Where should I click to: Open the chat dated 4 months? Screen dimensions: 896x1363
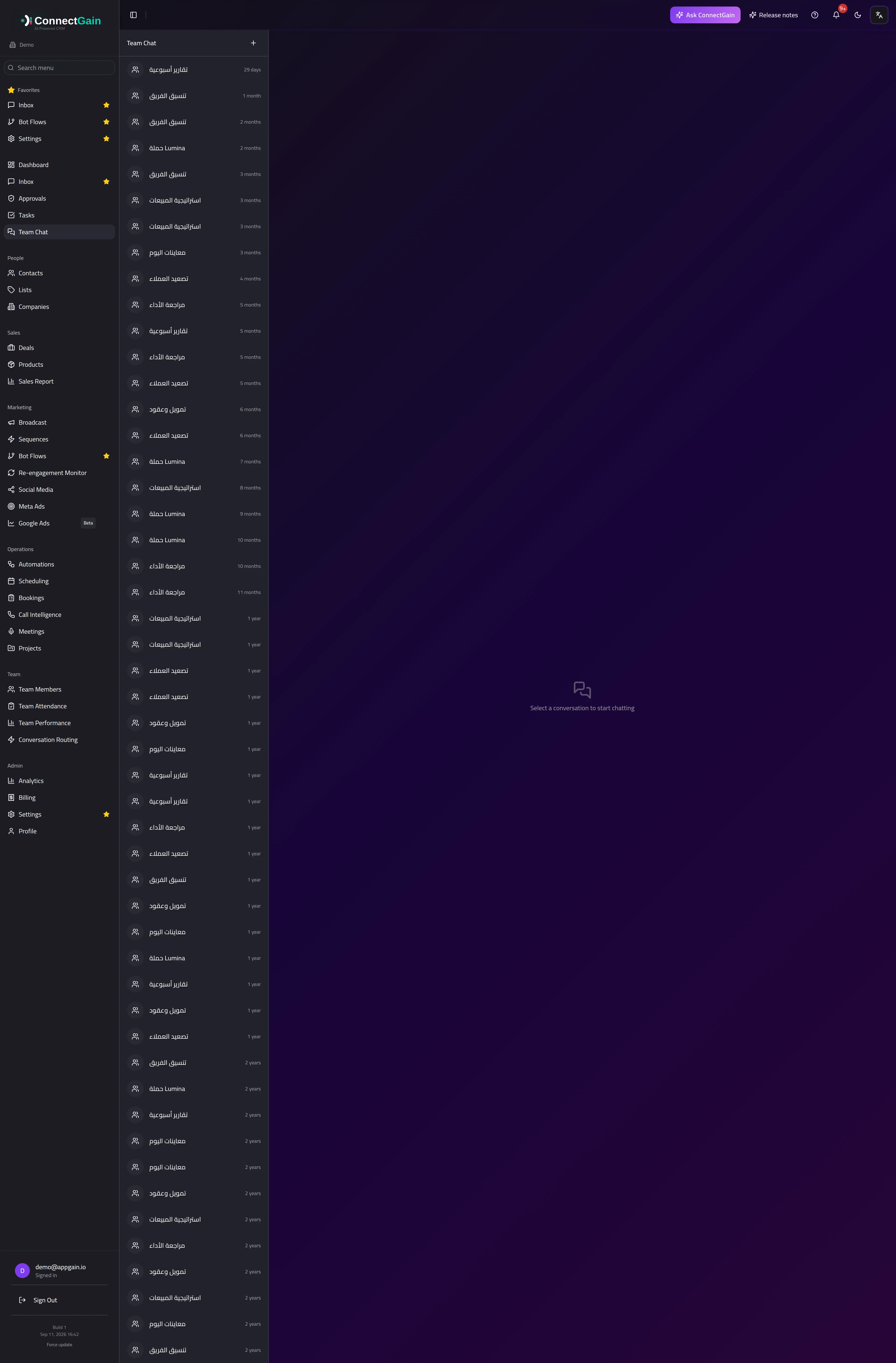coord(194,279)
